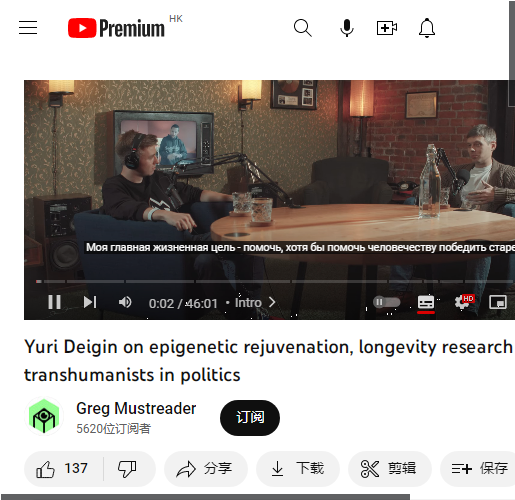Open the HD settings gear menu

(x=464, y=302)
